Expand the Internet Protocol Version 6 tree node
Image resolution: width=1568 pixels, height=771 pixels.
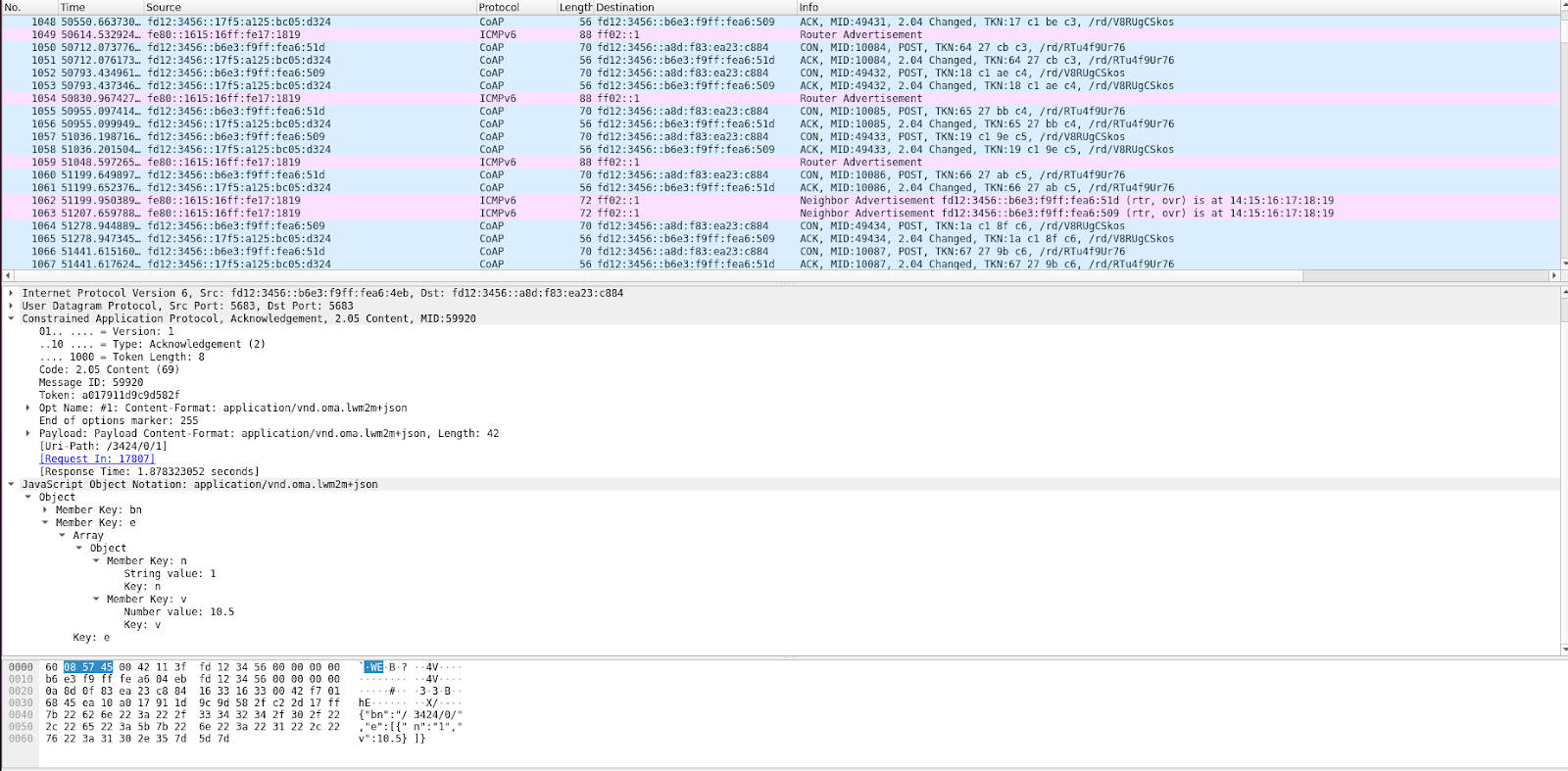[11, 293]
